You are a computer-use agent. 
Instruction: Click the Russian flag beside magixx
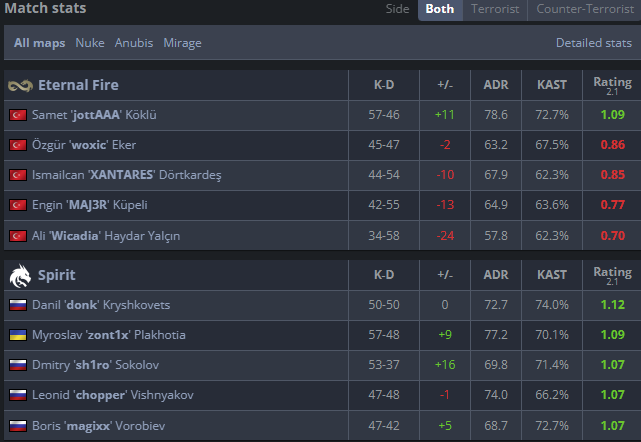(x=18, y=426)
